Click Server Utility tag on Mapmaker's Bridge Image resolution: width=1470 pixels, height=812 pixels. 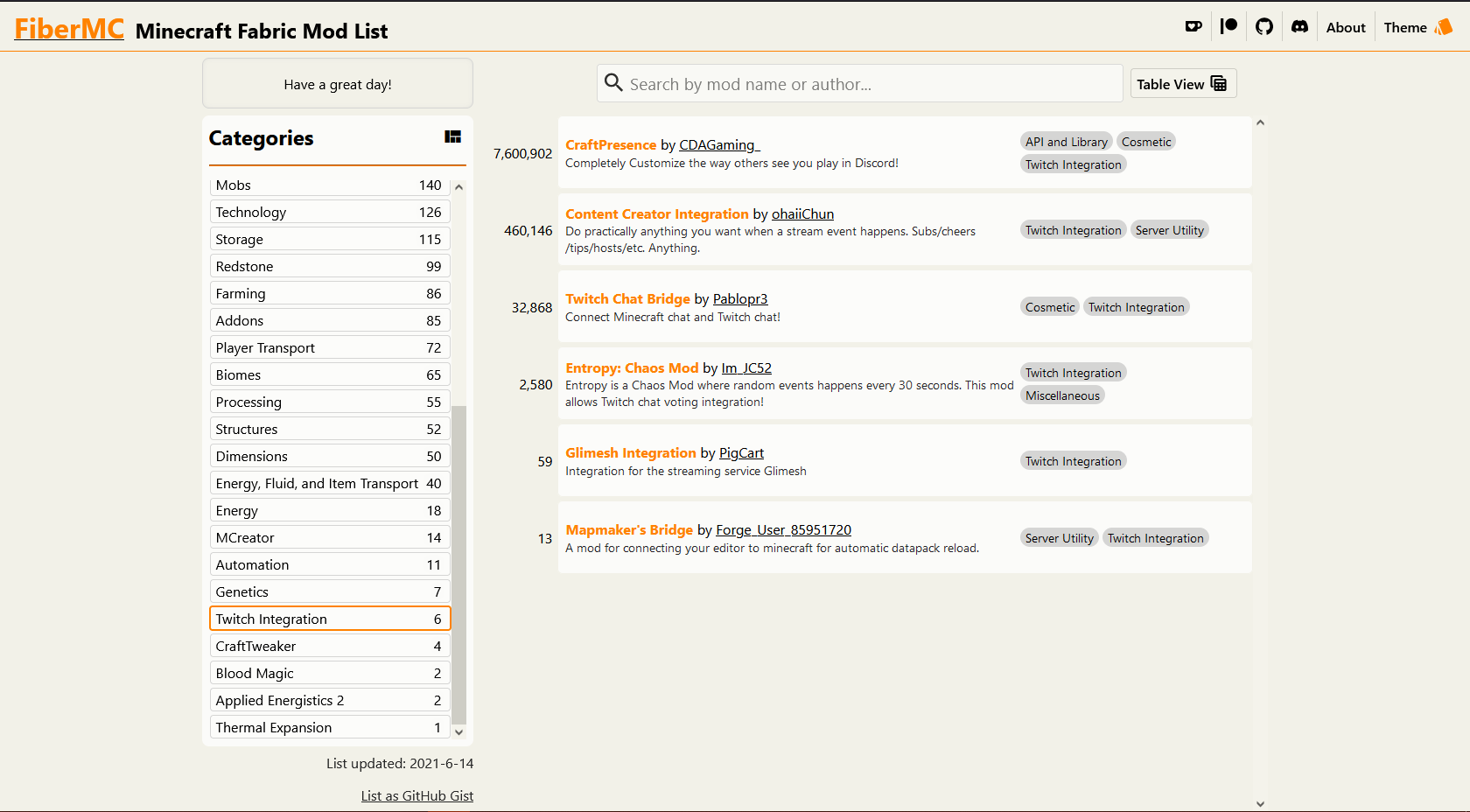coord(1059,538)
